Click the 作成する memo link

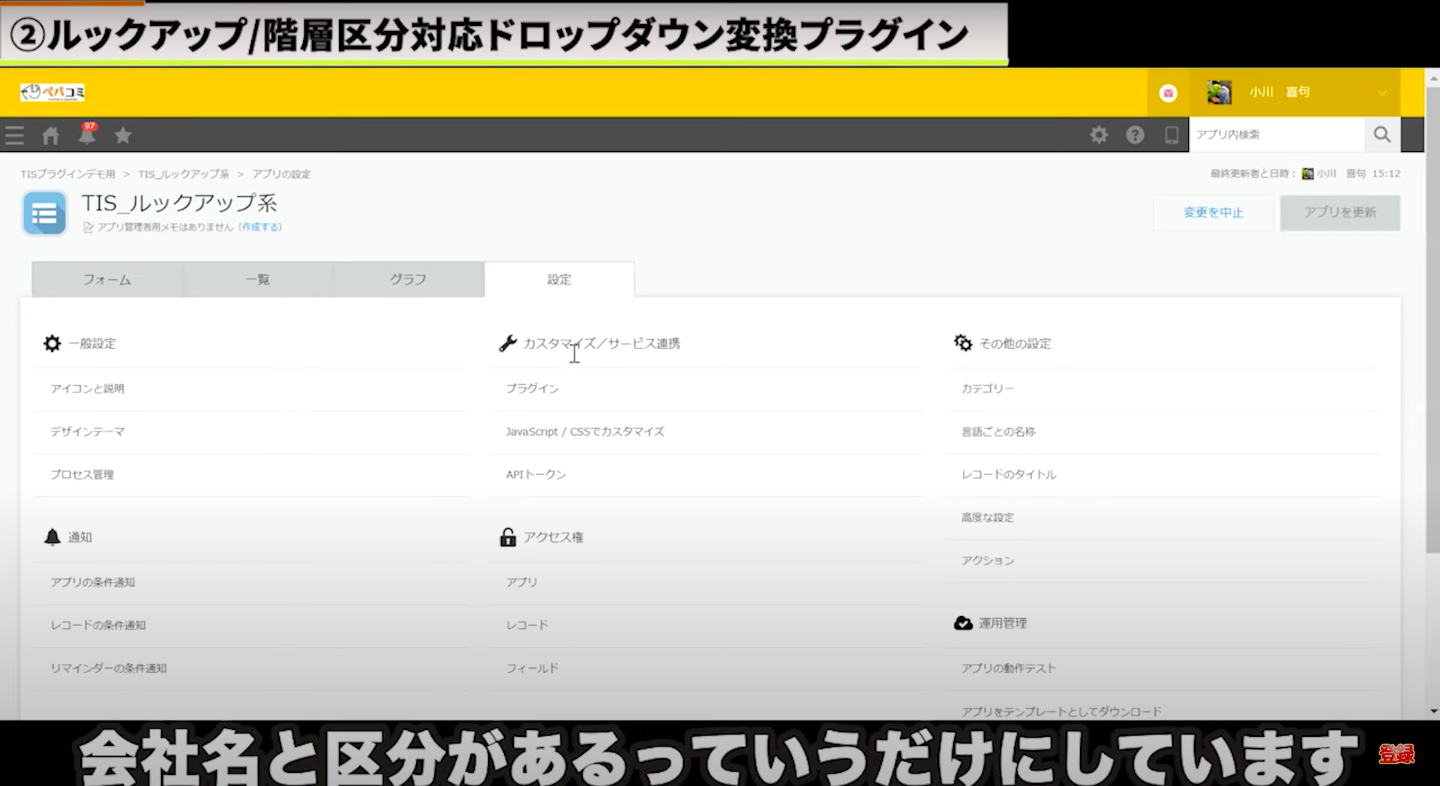(x=260, y=228)
